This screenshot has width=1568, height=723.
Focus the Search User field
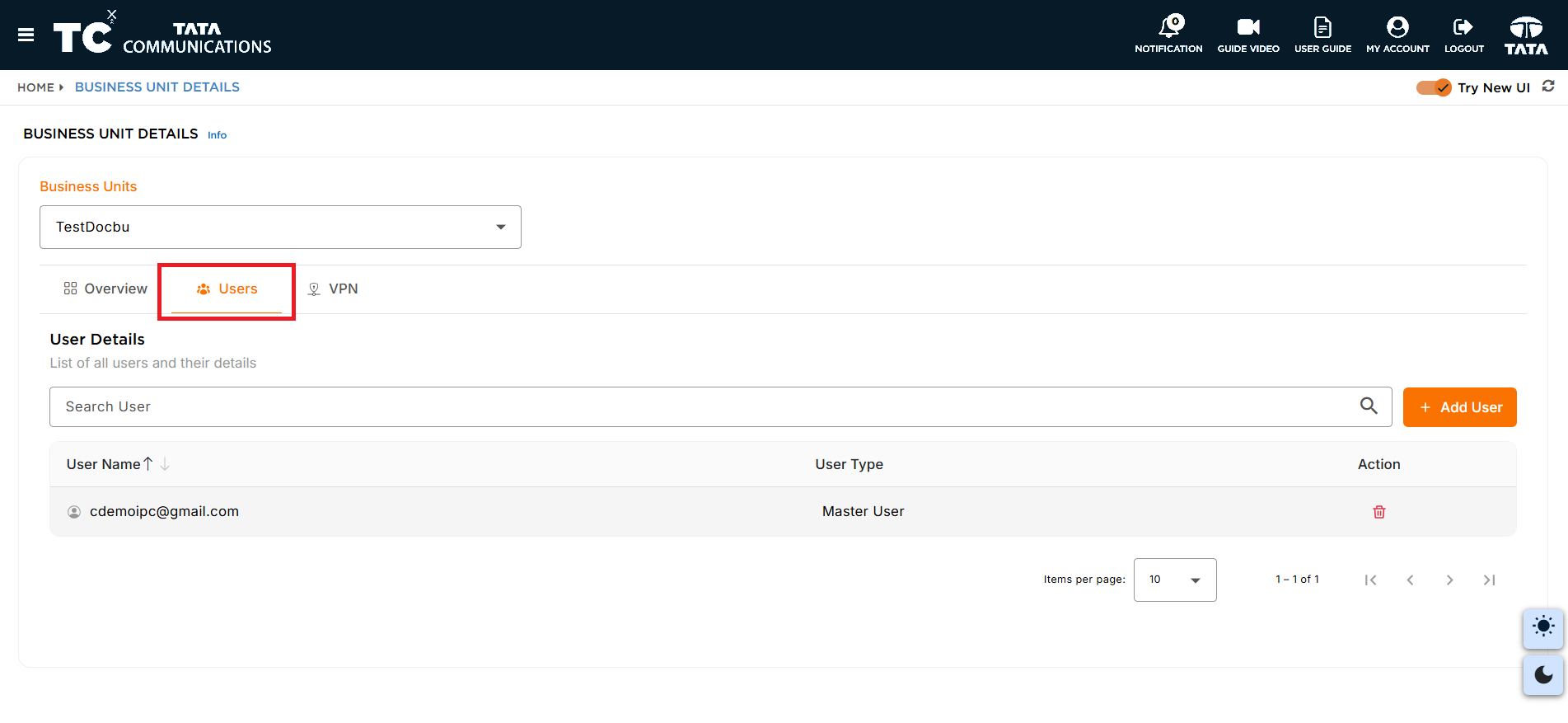(x=721, y=407)
